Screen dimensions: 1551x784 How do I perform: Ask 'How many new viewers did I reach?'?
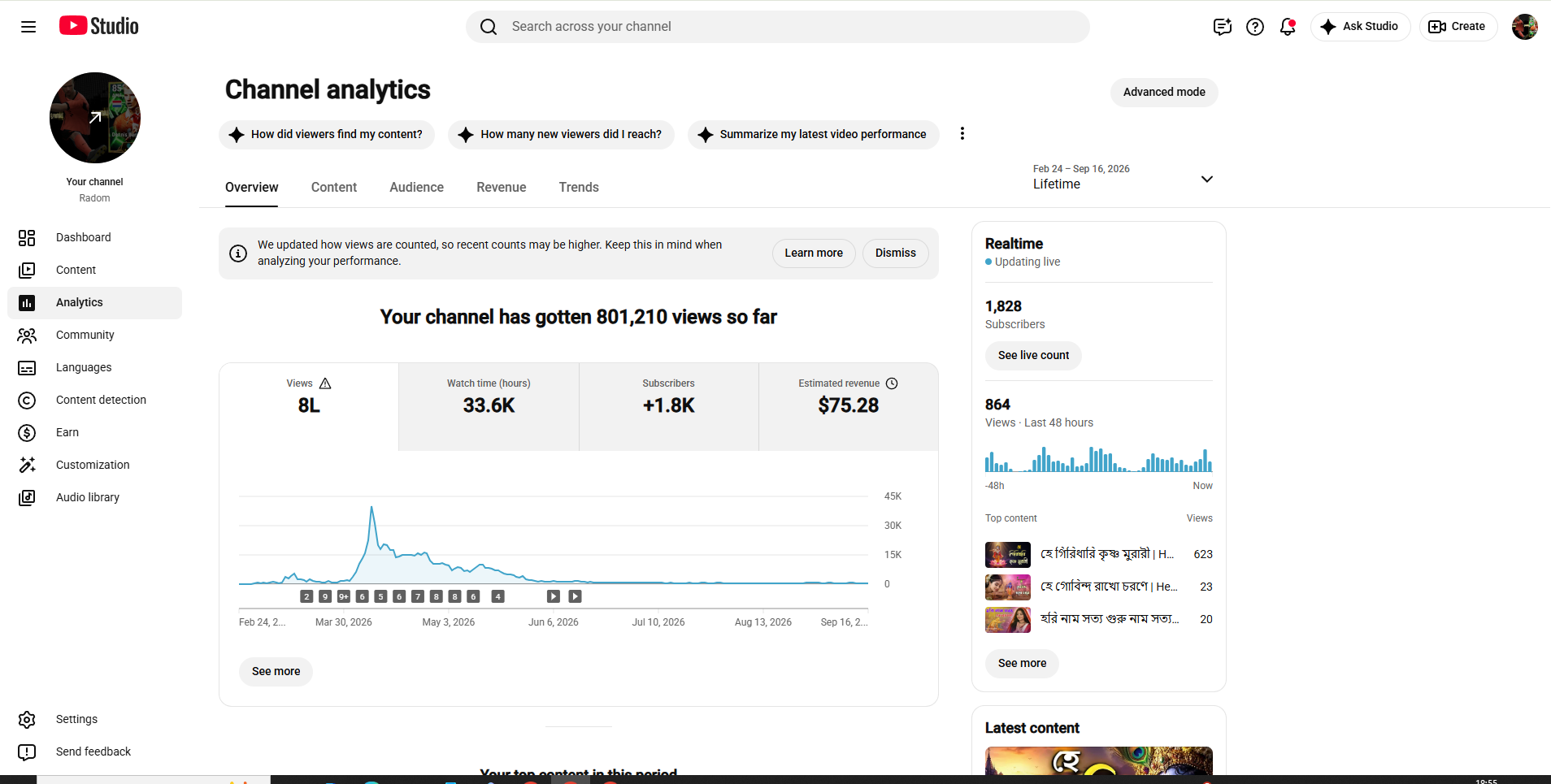pos(561,134)
